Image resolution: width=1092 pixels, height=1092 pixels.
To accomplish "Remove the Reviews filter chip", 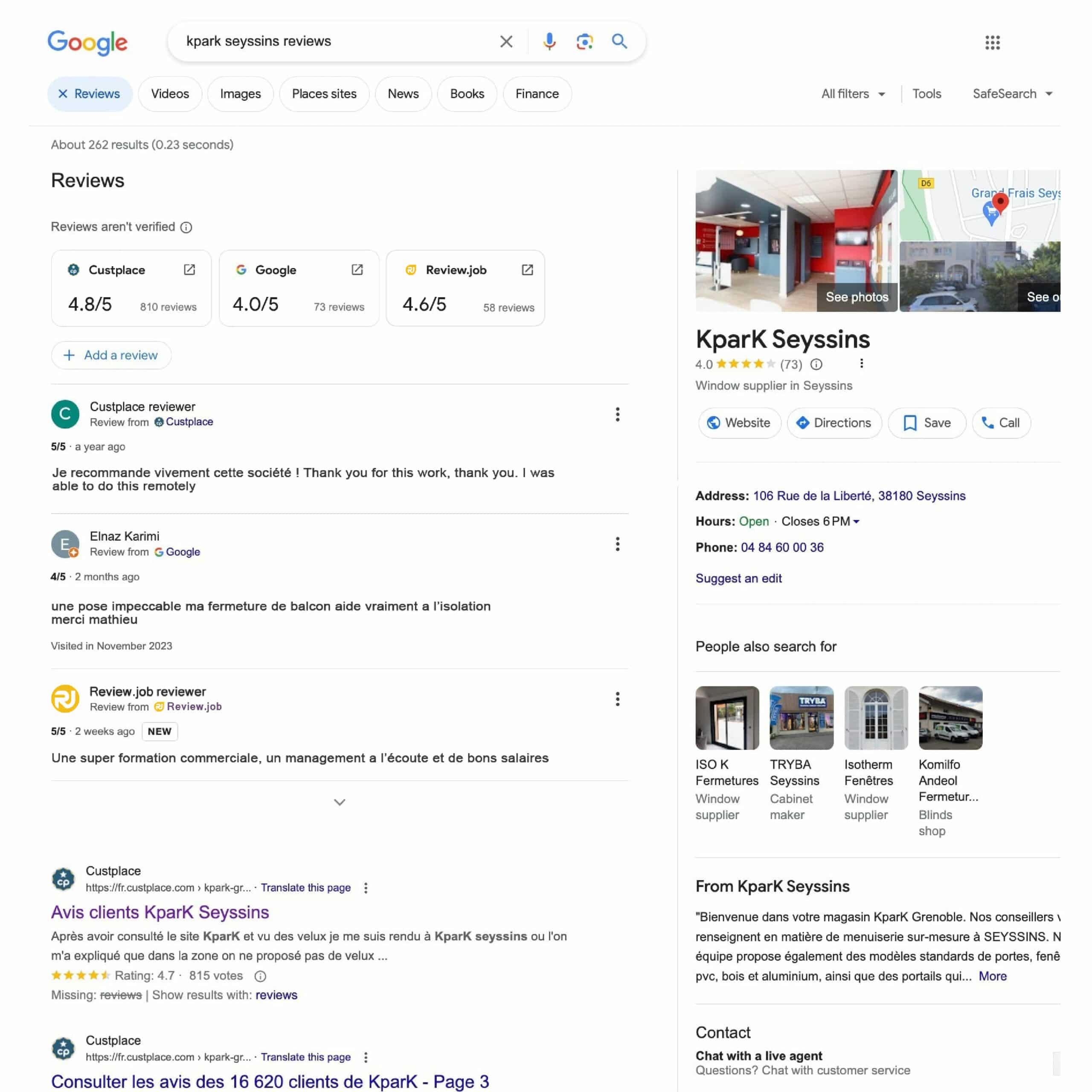I will (x=64, y=94).
